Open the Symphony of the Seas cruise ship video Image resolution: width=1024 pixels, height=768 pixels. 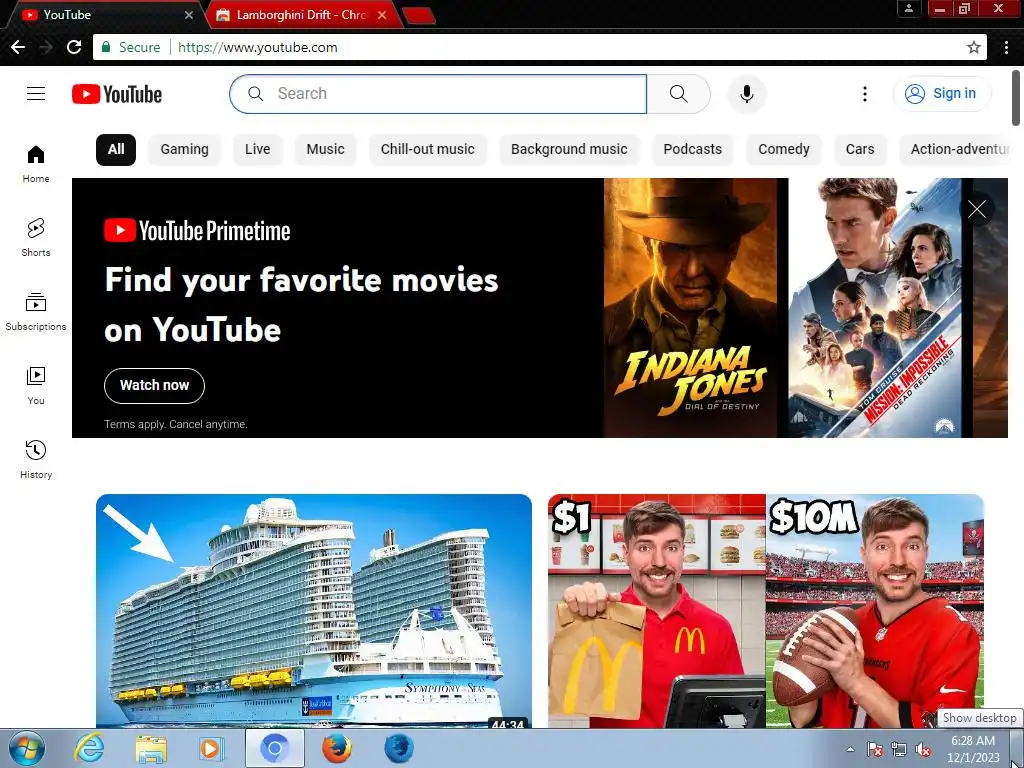tap(314, 611)
